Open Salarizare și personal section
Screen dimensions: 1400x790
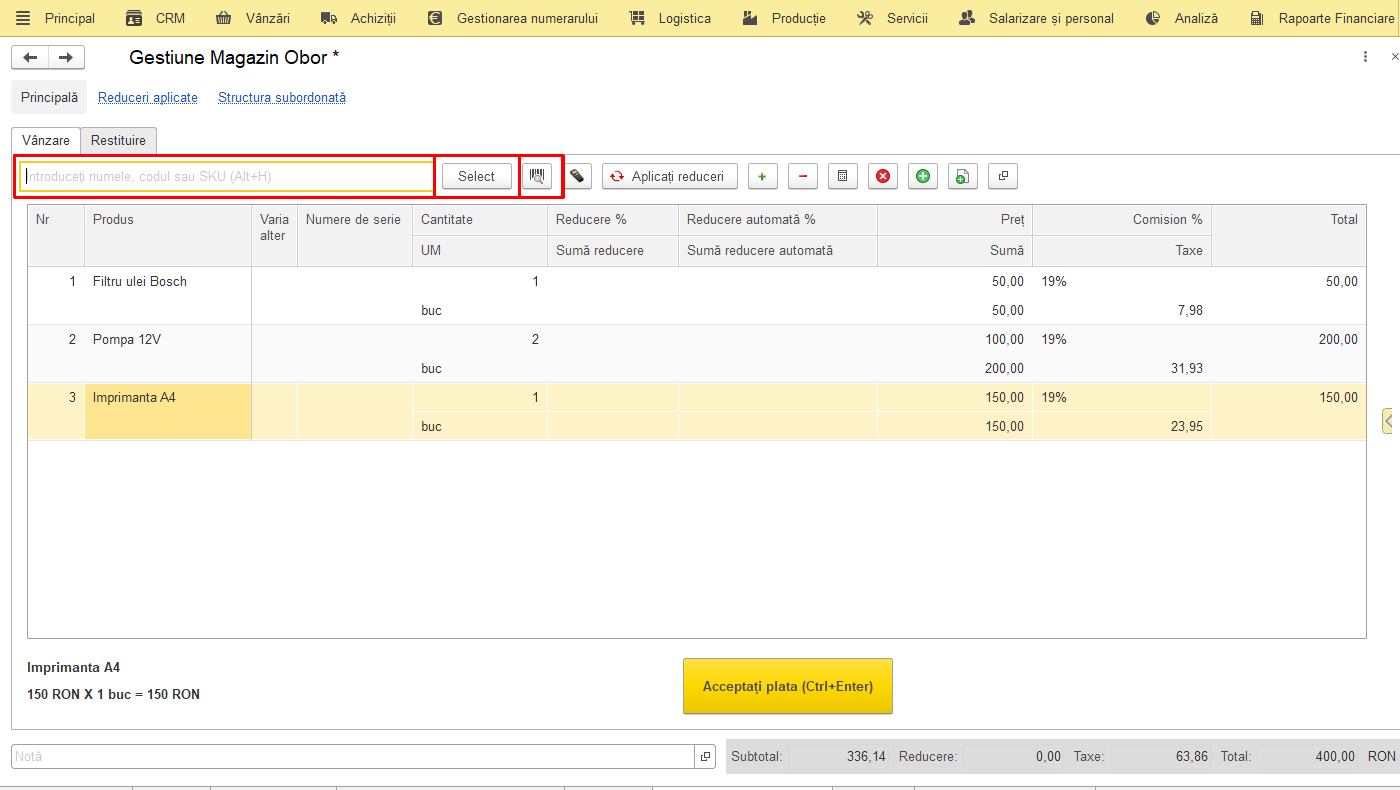pyautogui.click(x=1036, y=18)
